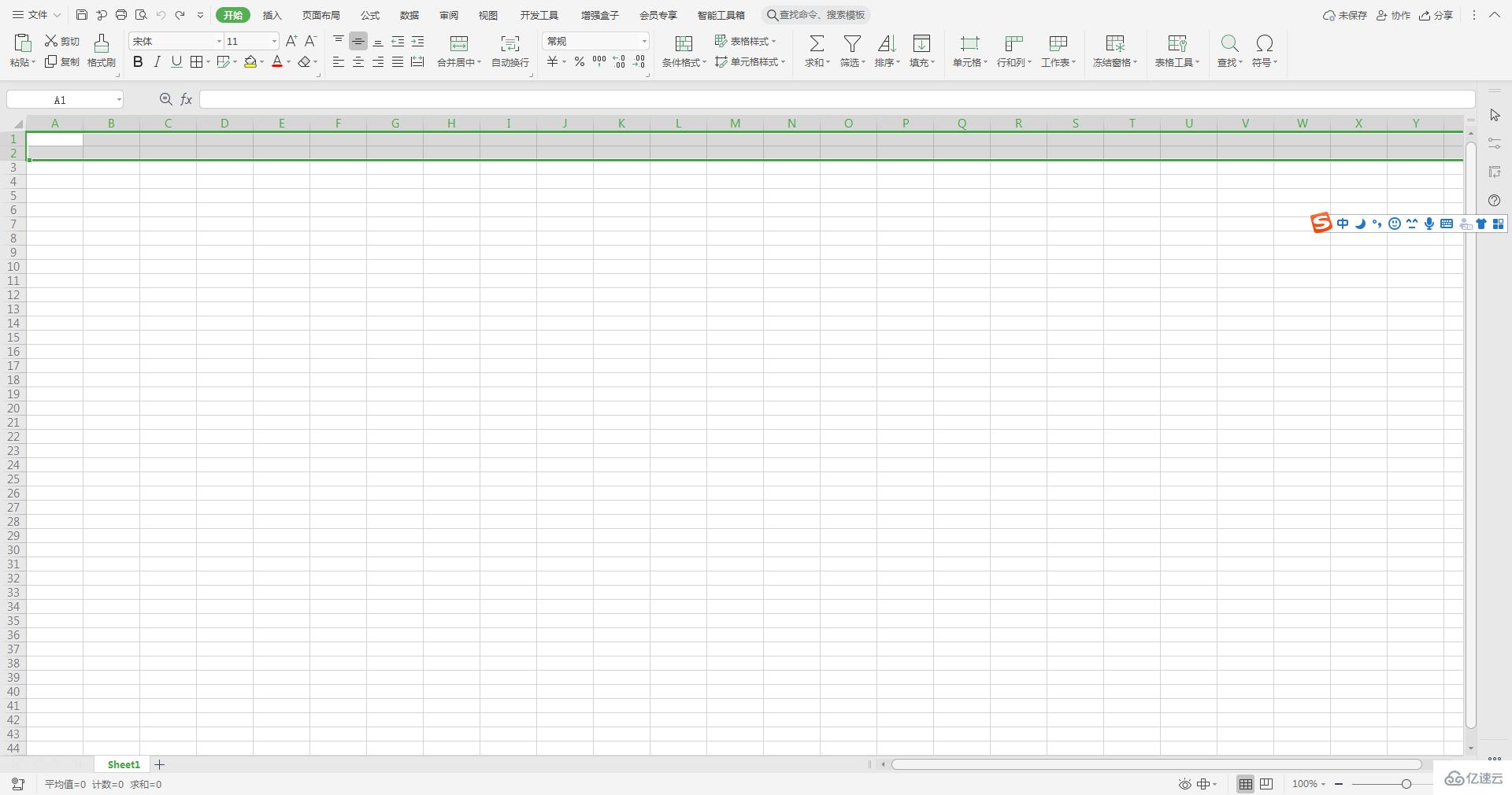Screen dimensions: 1512x795
Task: Add a new sheet with plus button
Action: (x=160, y=764)
